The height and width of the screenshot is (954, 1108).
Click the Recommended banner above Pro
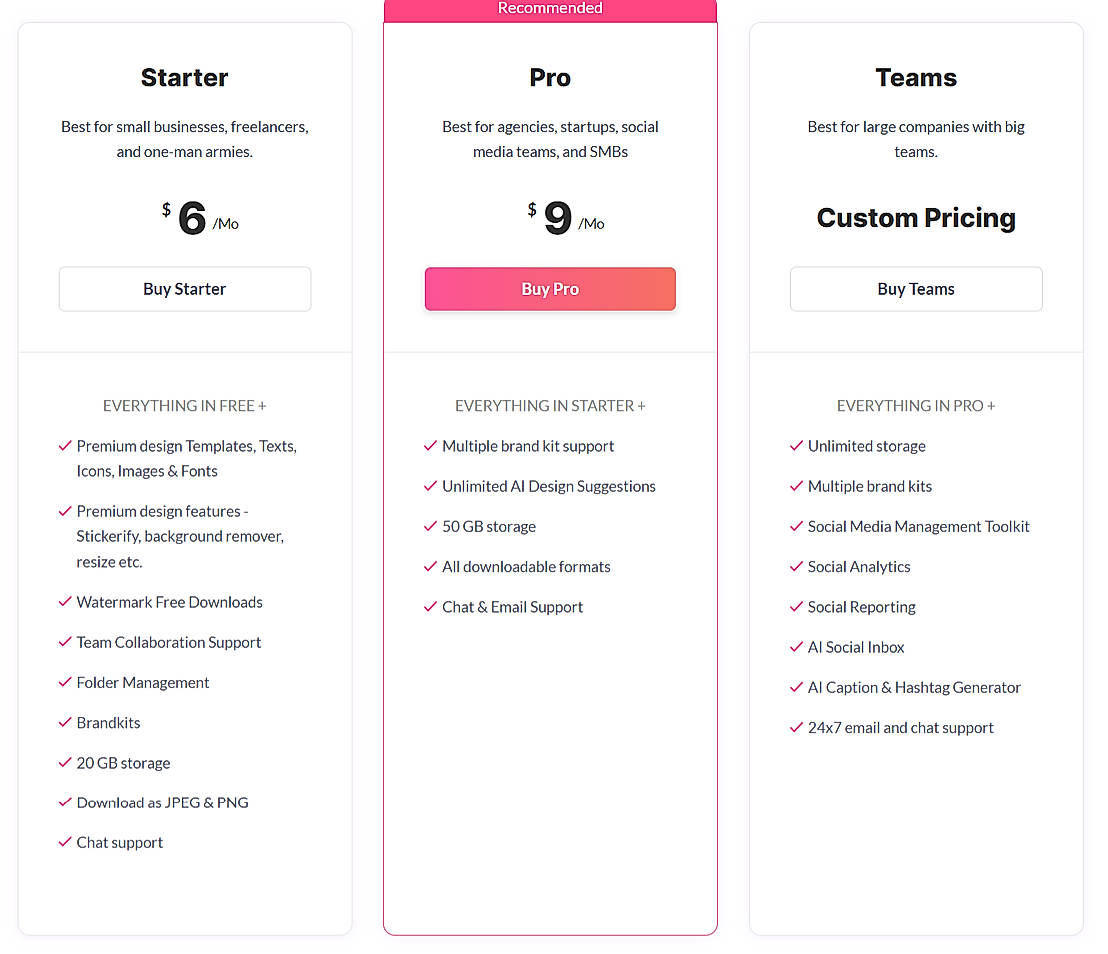(x=550, y=9)
